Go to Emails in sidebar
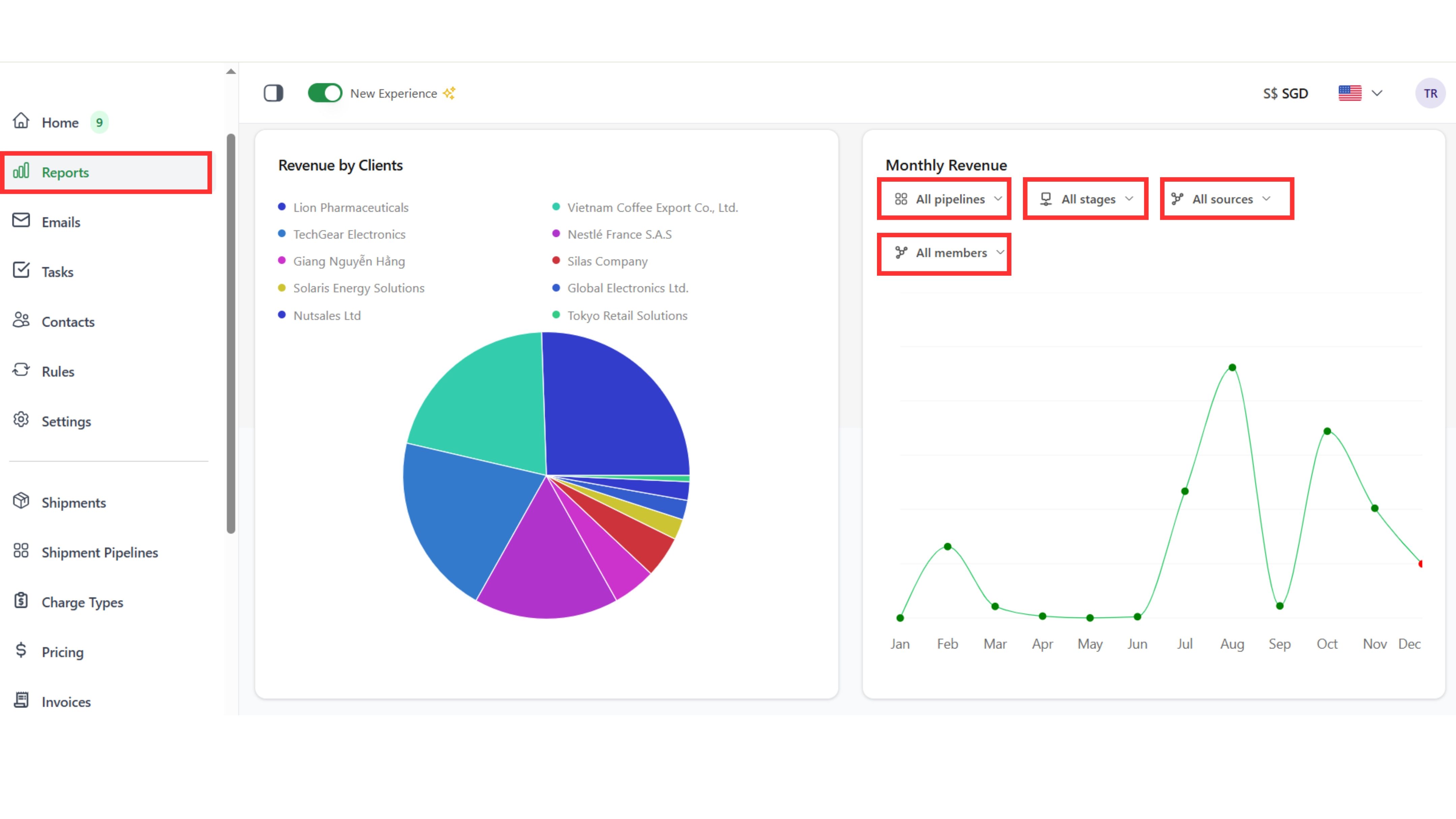The height and width of the screenshot is (819, 1456). 60,222
